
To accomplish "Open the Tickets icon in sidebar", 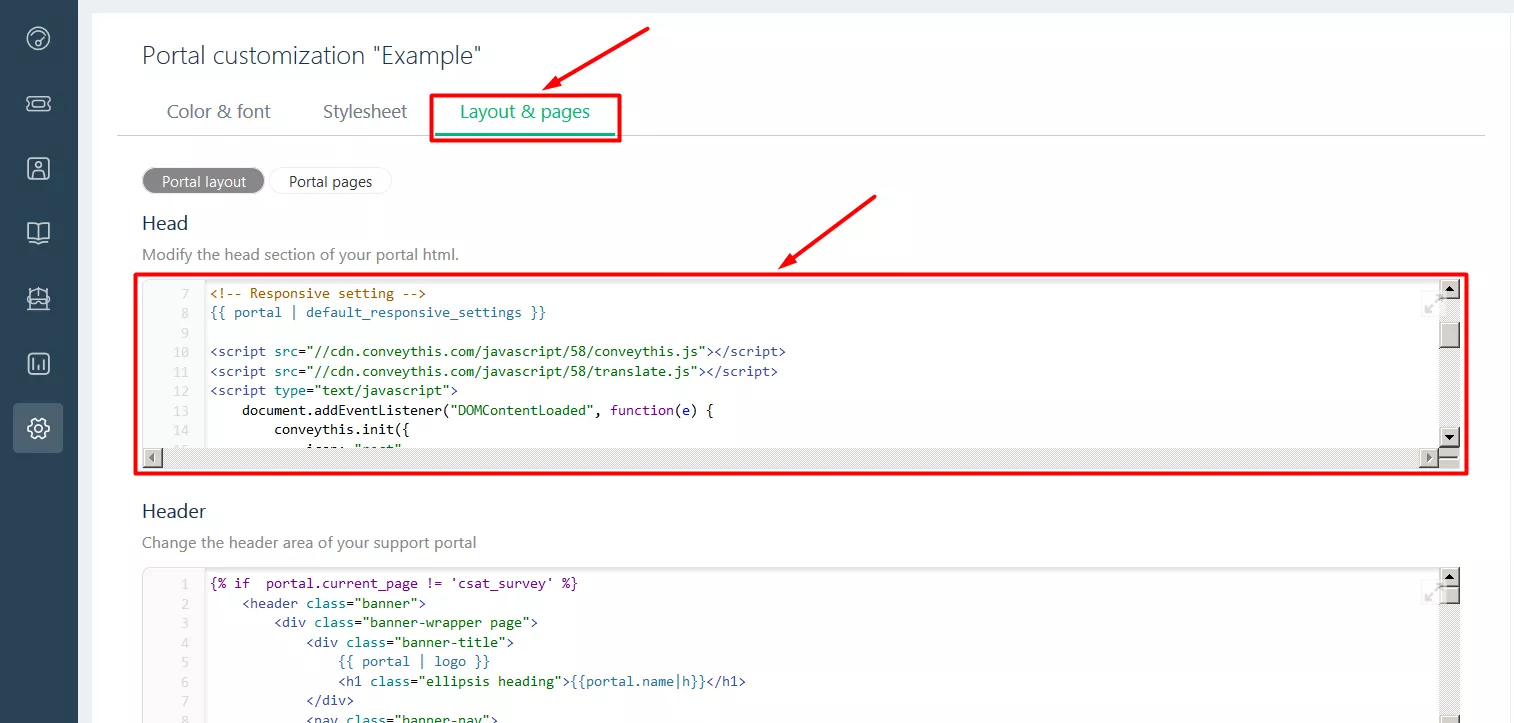I will coord(38,104).
